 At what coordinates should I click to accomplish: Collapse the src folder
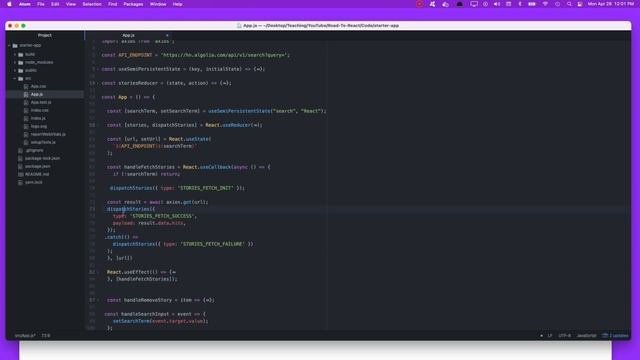pos(15,78)
